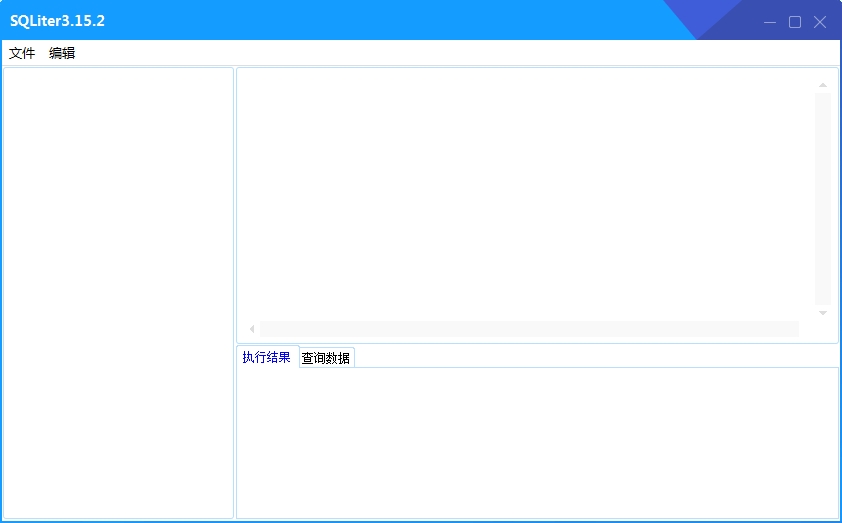Switch to the 执行结果 tab
Viewport: 842px width, 523px height.
(x=266, y=357)
